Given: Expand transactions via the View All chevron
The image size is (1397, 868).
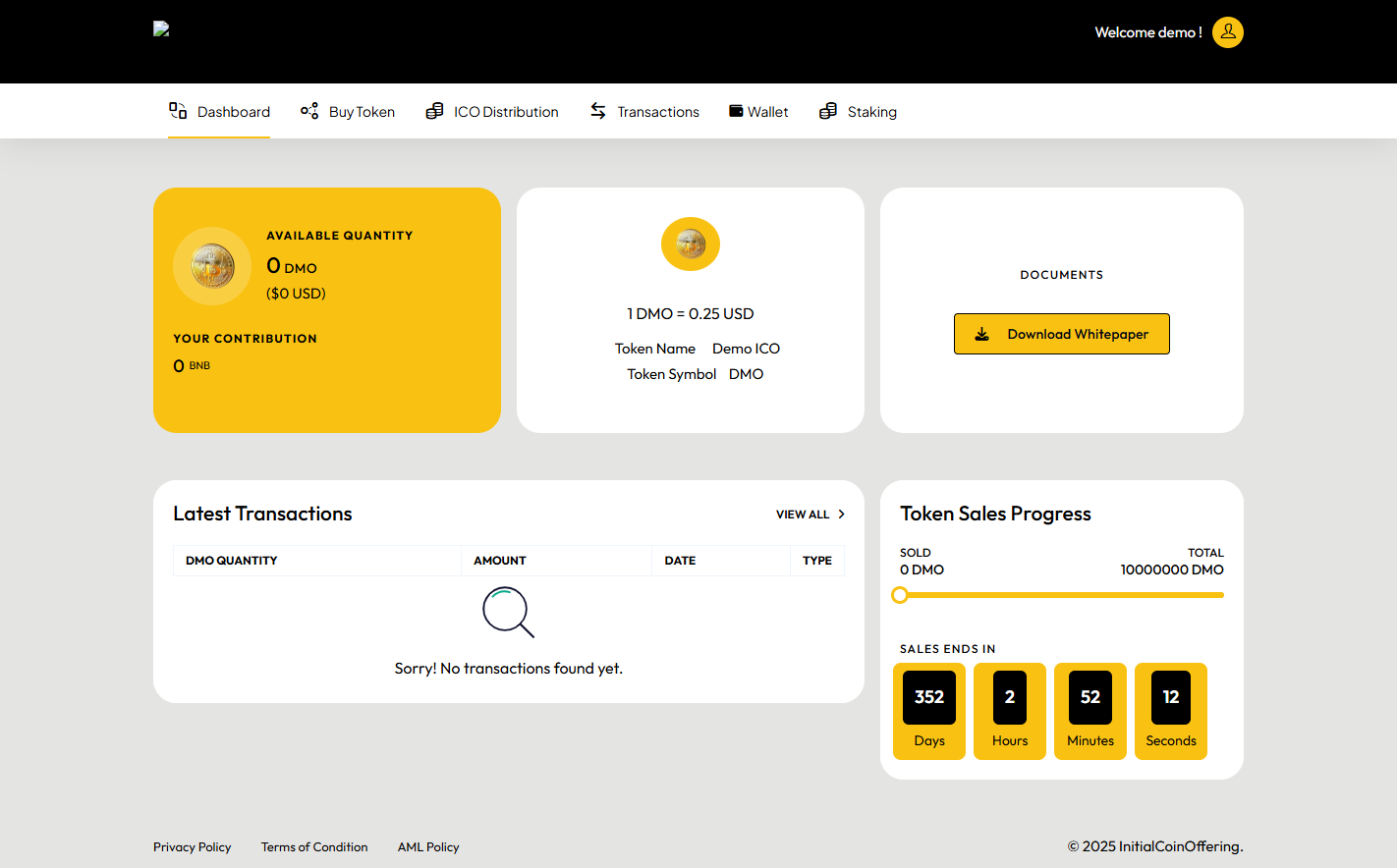Looking at the screenshot, I should (842, 515).
